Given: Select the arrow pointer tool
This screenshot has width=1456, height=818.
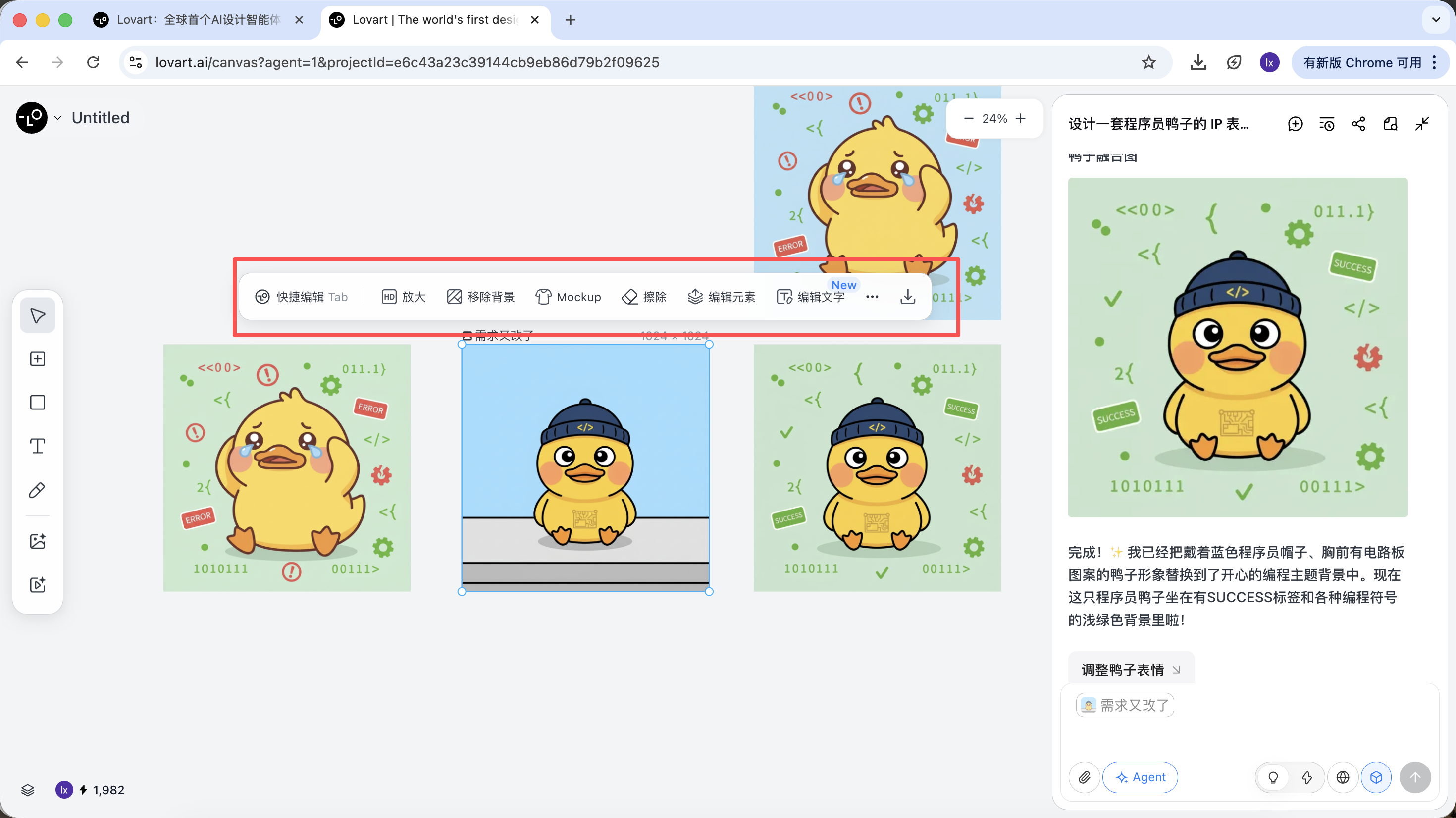Looking at the screenshot, I should pyautogui.click(x=37, y=315).
